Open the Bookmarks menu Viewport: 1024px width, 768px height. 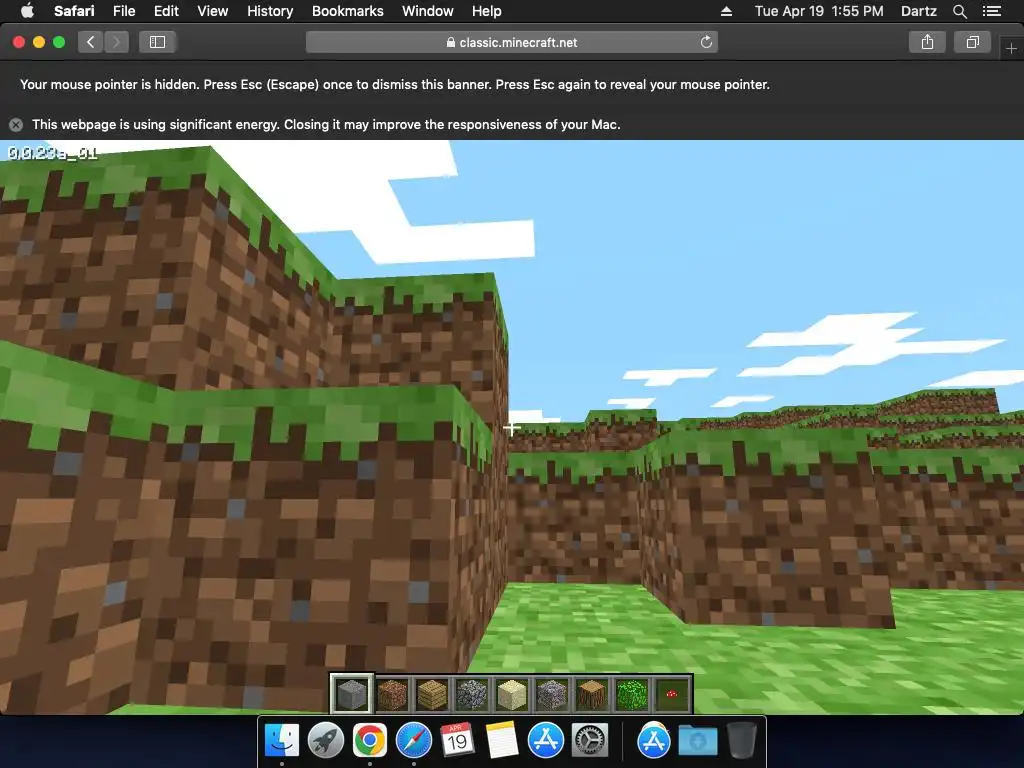347,11
